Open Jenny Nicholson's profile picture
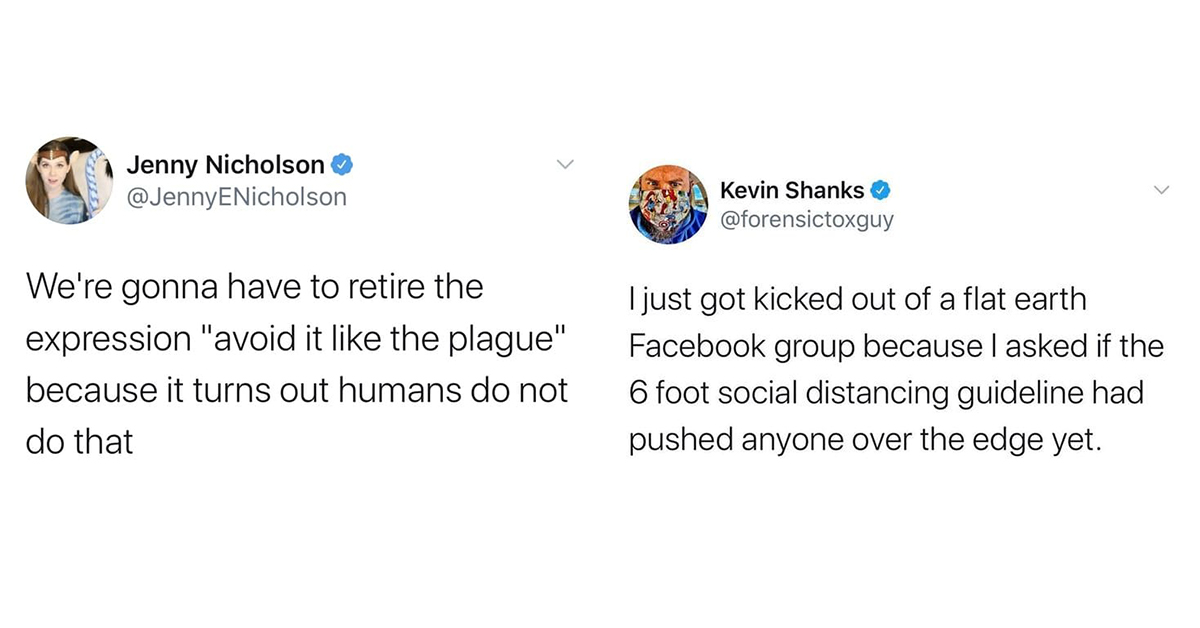1200x628 pixels. pos(69,180)
